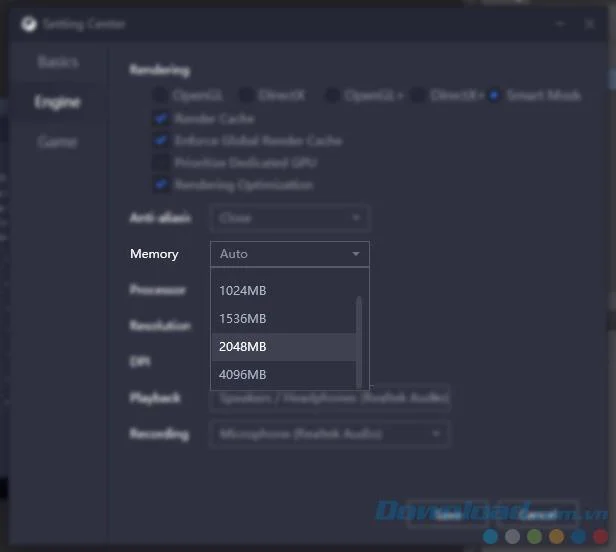616x552 pixels.
Task: Click the Setting Center app logo
Action: (29, 24)
